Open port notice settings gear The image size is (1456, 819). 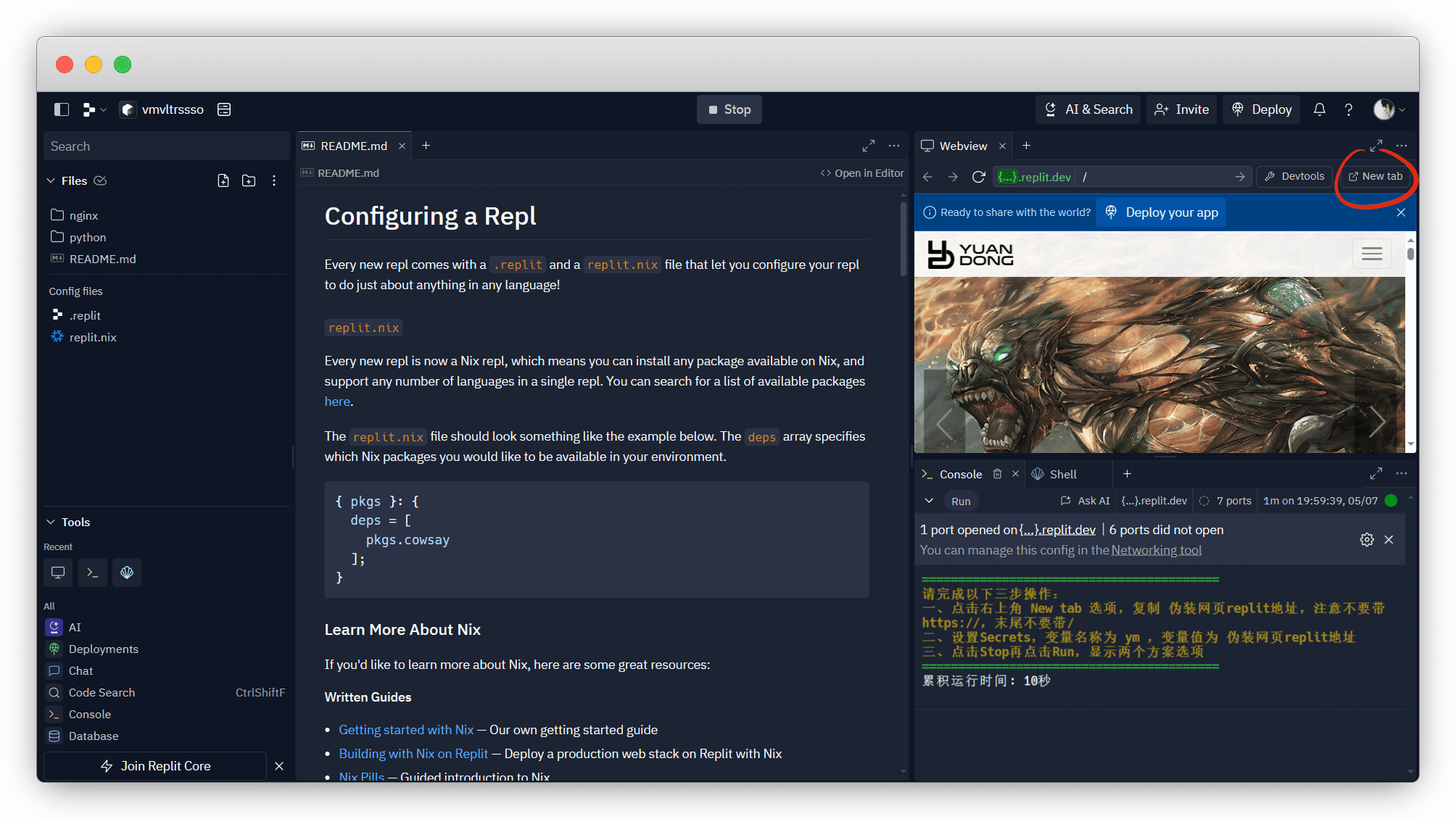tap(1367, 540)
